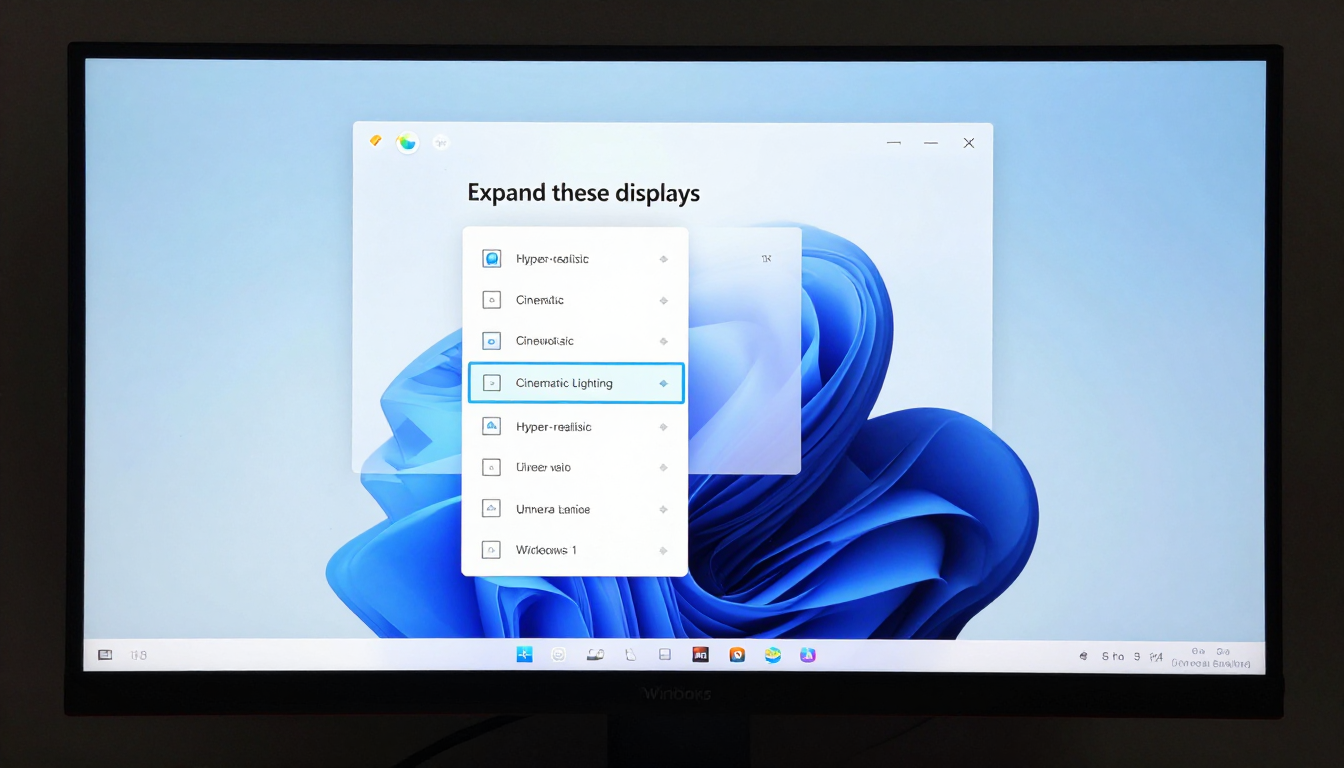Close the Expand these displays window

tap(968, 143)
